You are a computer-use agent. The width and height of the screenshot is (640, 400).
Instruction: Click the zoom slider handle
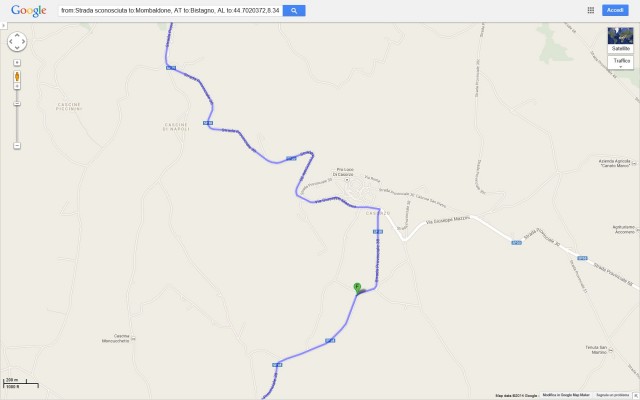pyautogui.click(x=17, y=104)
